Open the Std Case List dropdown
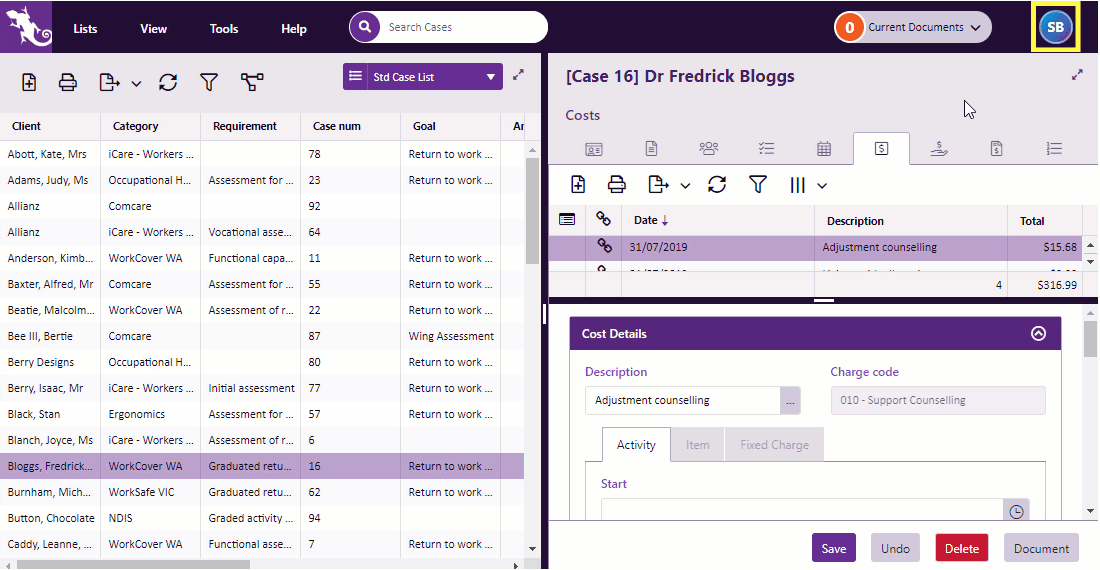This screenshot has height=570, width=1100. pos(490,77)
